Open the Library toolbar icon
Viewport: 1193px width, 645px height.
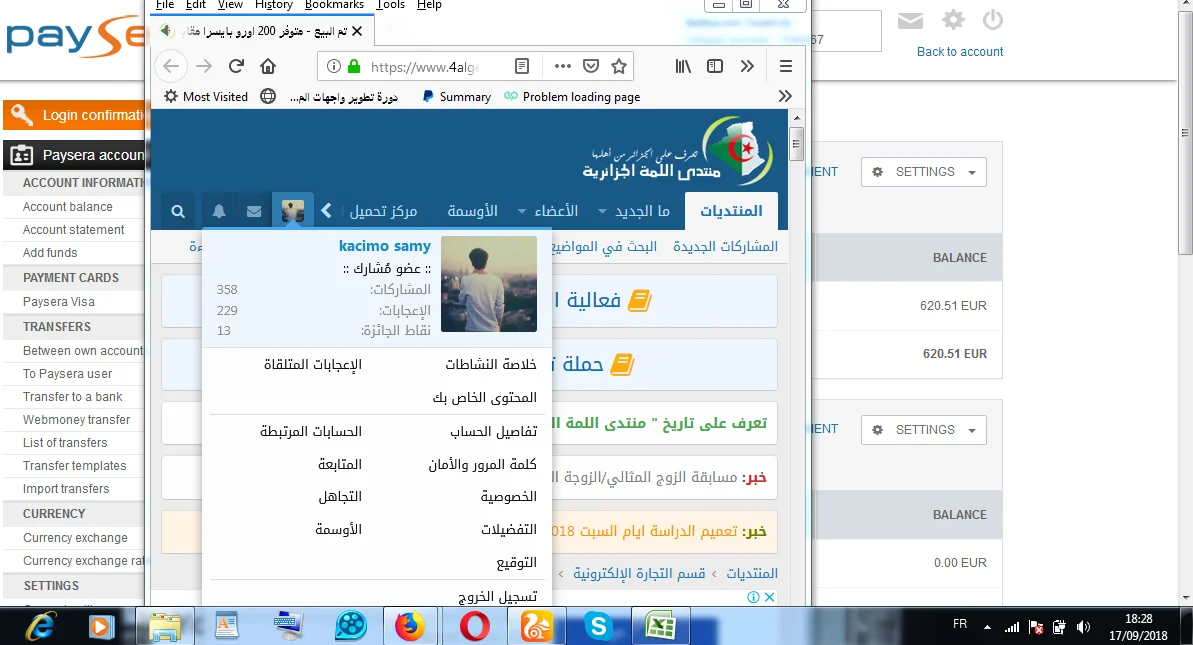tap(683, 66)
